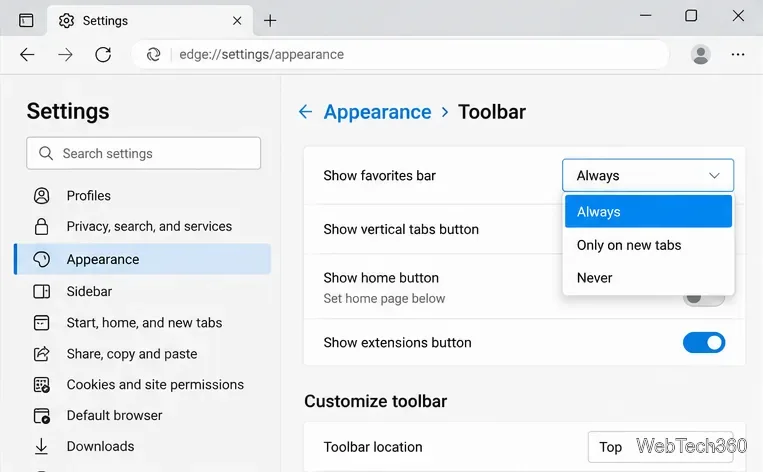
Task: Open Start, home, and new tabs
Action: pos(144,323)
